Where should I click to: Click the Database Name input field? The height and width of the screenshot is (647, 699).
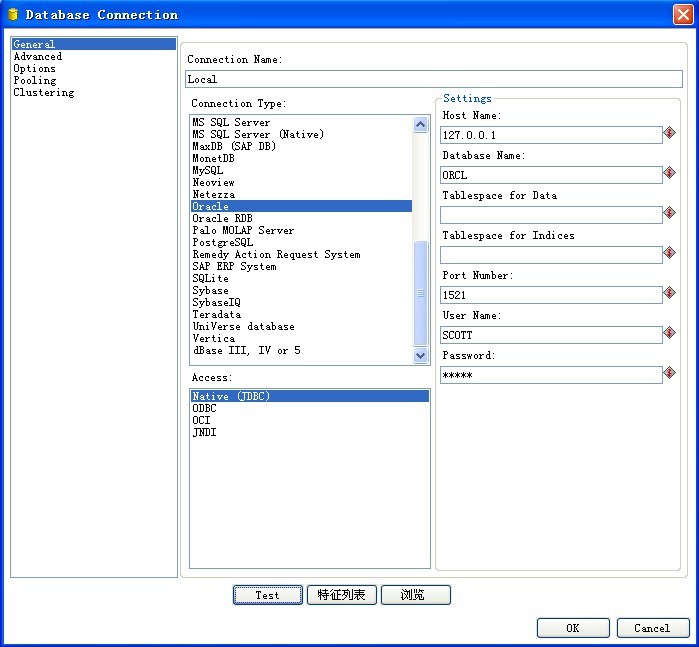(x=551, y=175)
